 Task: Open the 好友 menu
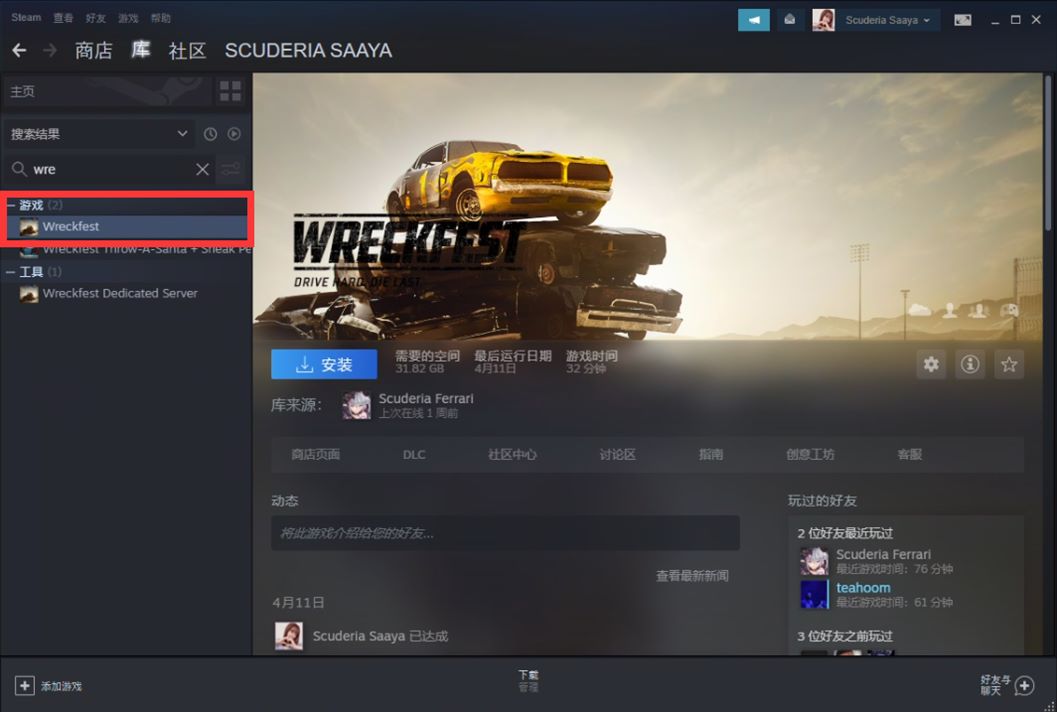(96, 18)
